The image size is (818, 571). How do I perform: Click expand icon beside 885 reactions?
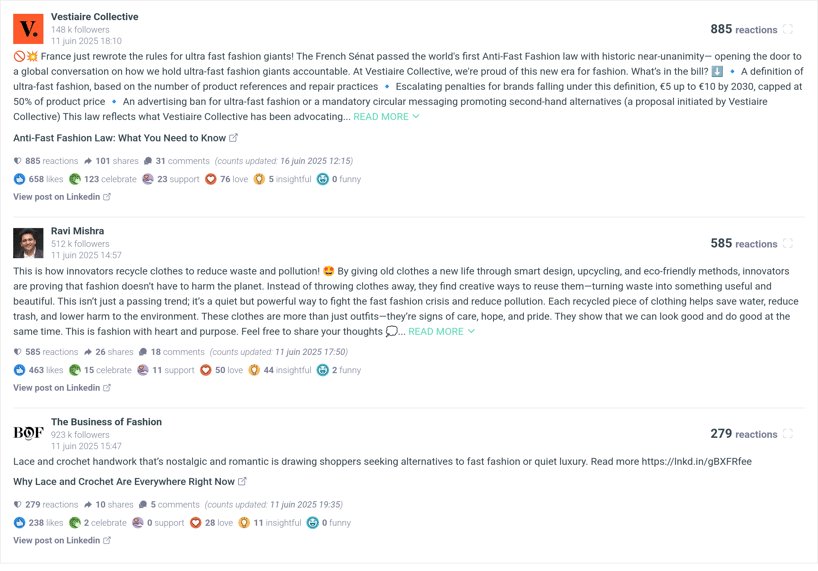point(788,29)
